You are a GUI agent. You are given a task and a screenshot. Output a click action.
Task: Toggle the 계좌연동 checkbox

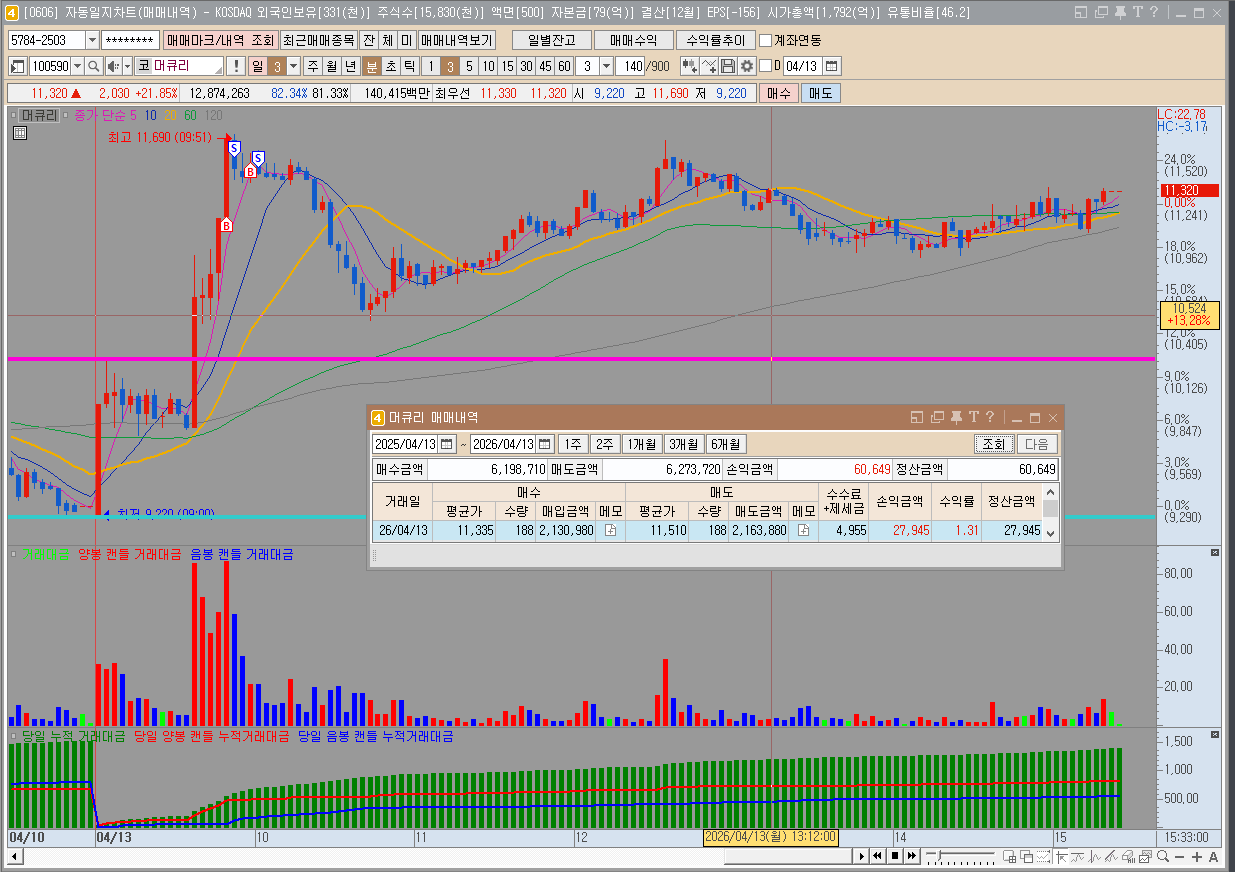click(766, 40)
